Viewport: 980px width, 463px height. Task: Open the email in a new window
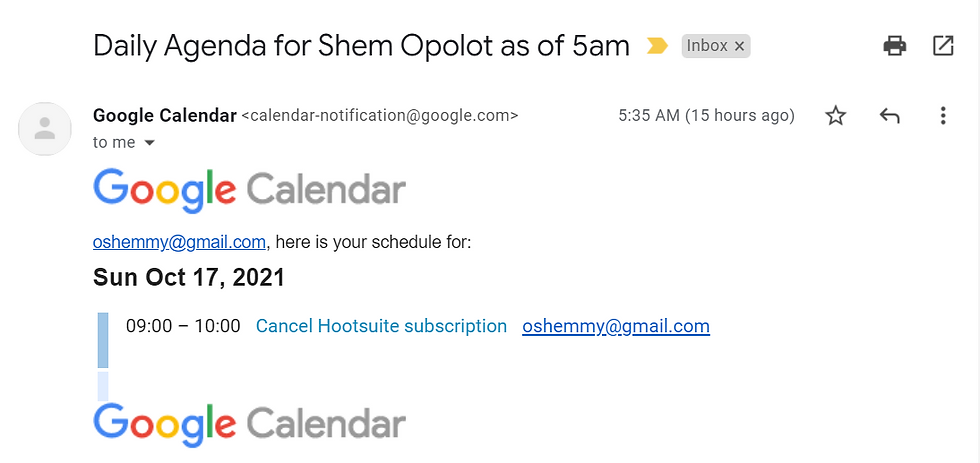coord(942,46)
